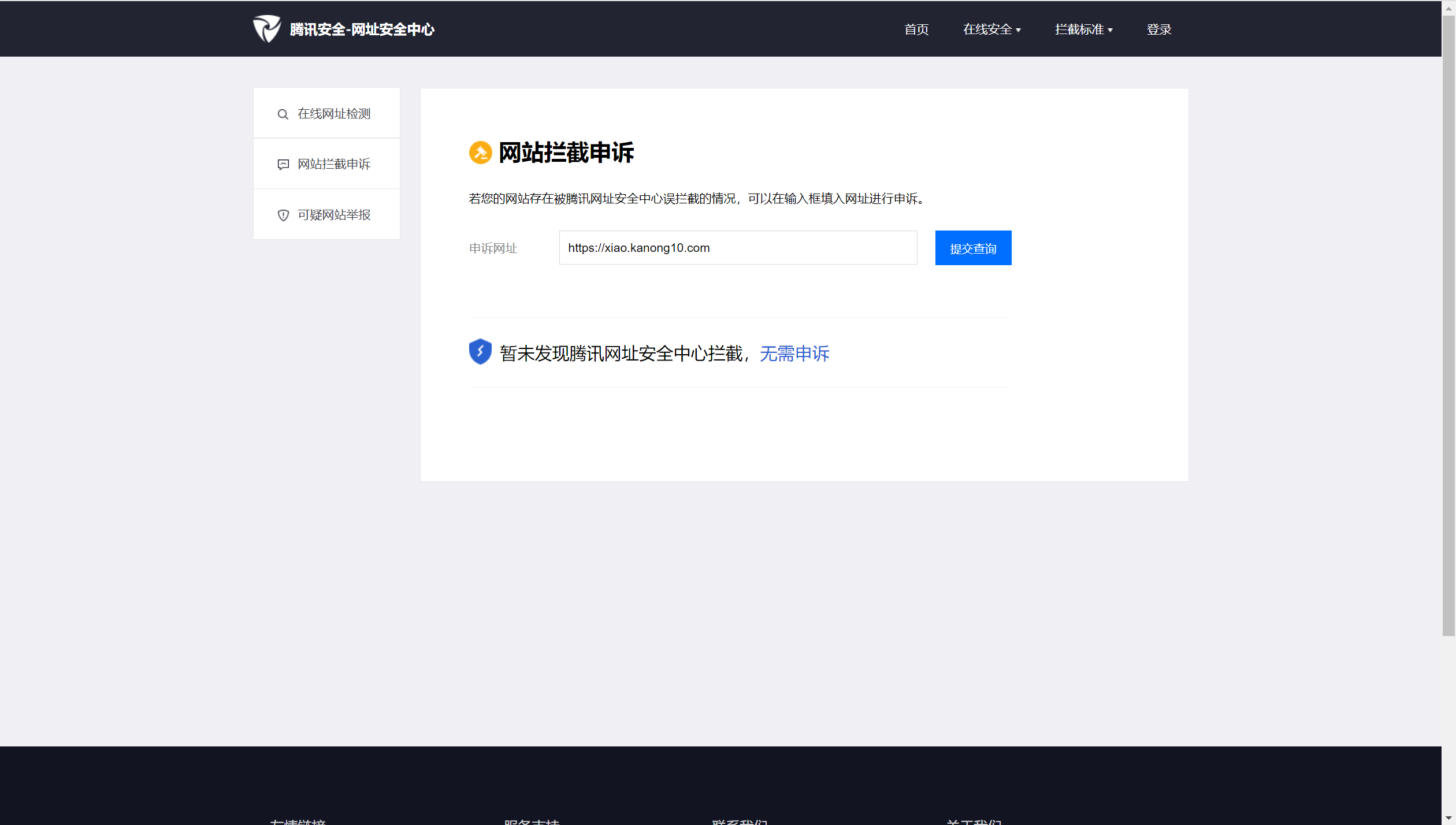
Task: Select 在线网址检测 in the sidebar
Action: click(x=333, y=114)
